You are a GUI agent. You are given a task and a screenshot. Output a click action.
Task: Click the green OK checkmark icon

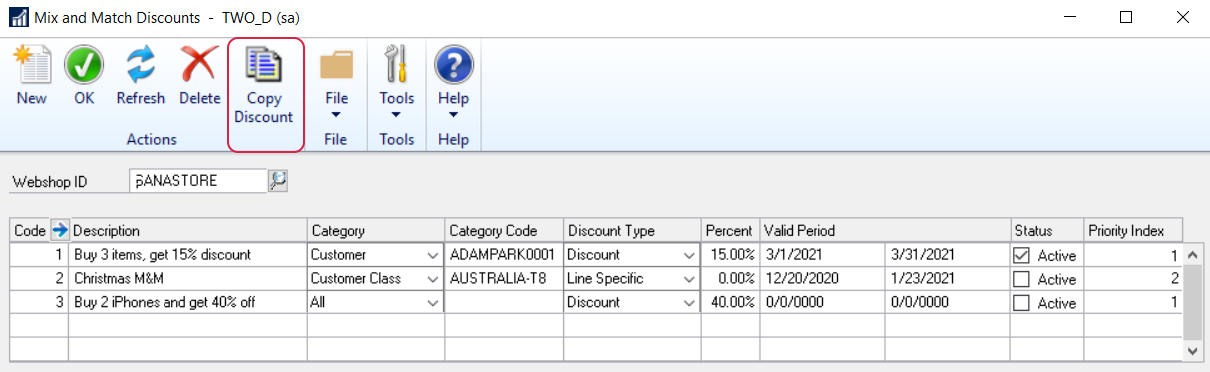coord(84,66)
